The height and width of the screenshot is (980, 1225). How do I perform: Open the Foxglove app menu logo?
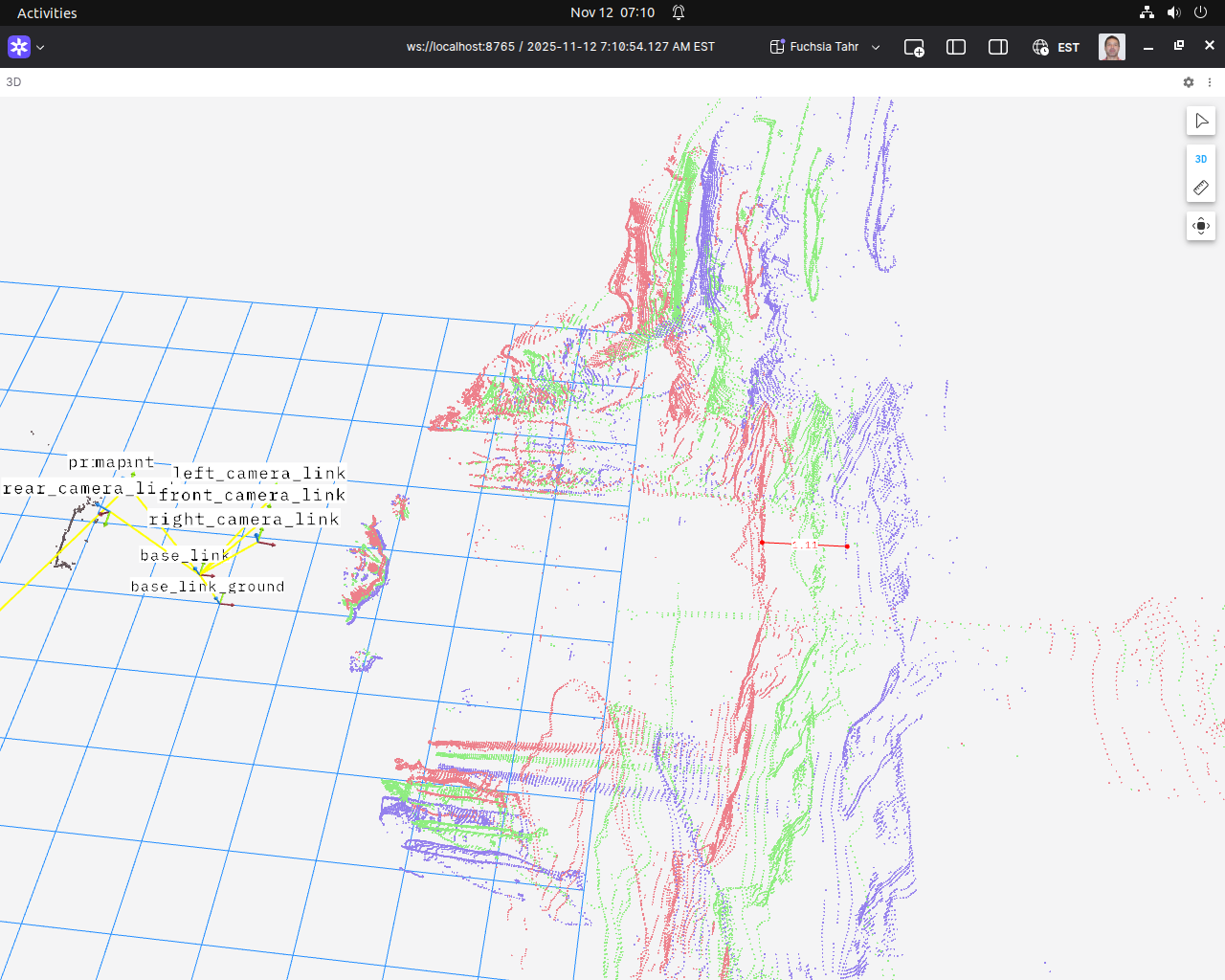[19, 47]
